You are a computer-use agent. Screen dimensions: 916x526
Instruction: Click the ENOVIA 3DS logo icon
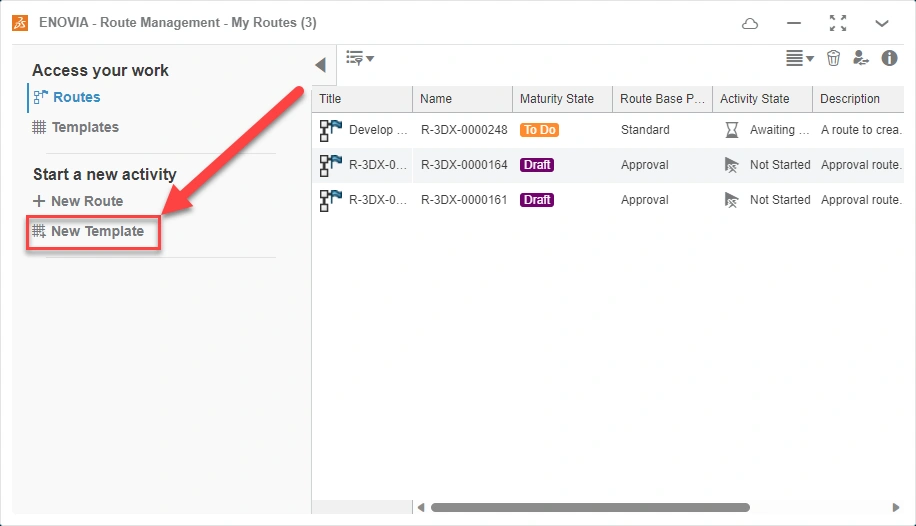20,23
